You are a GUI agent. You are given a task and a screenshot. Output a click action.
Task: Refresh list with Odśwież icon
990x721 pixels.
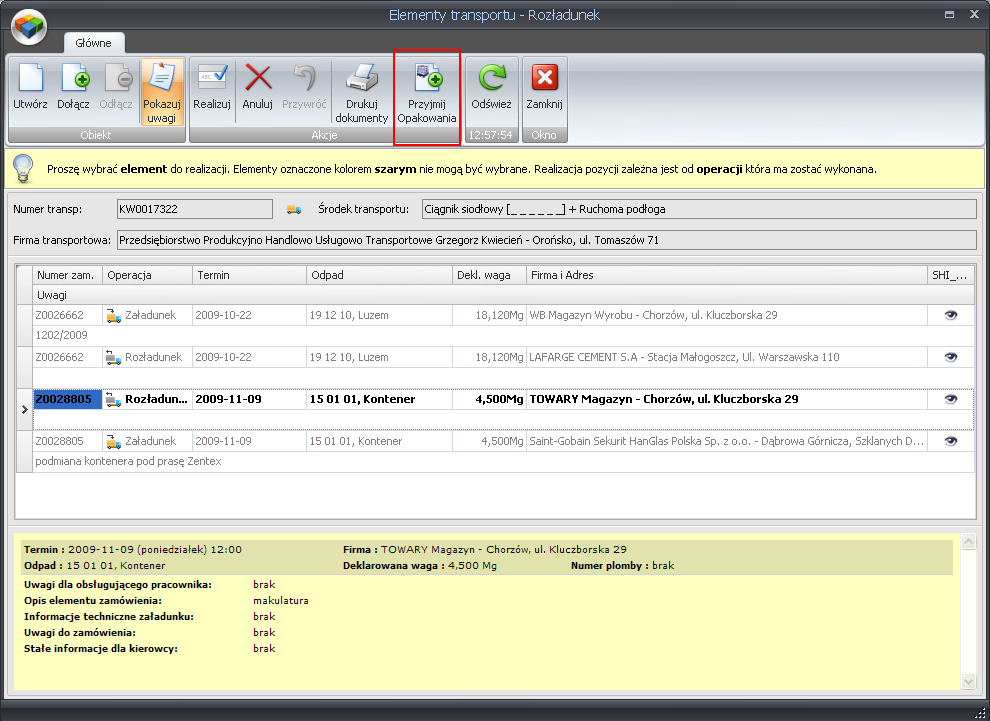coord(491,78)
